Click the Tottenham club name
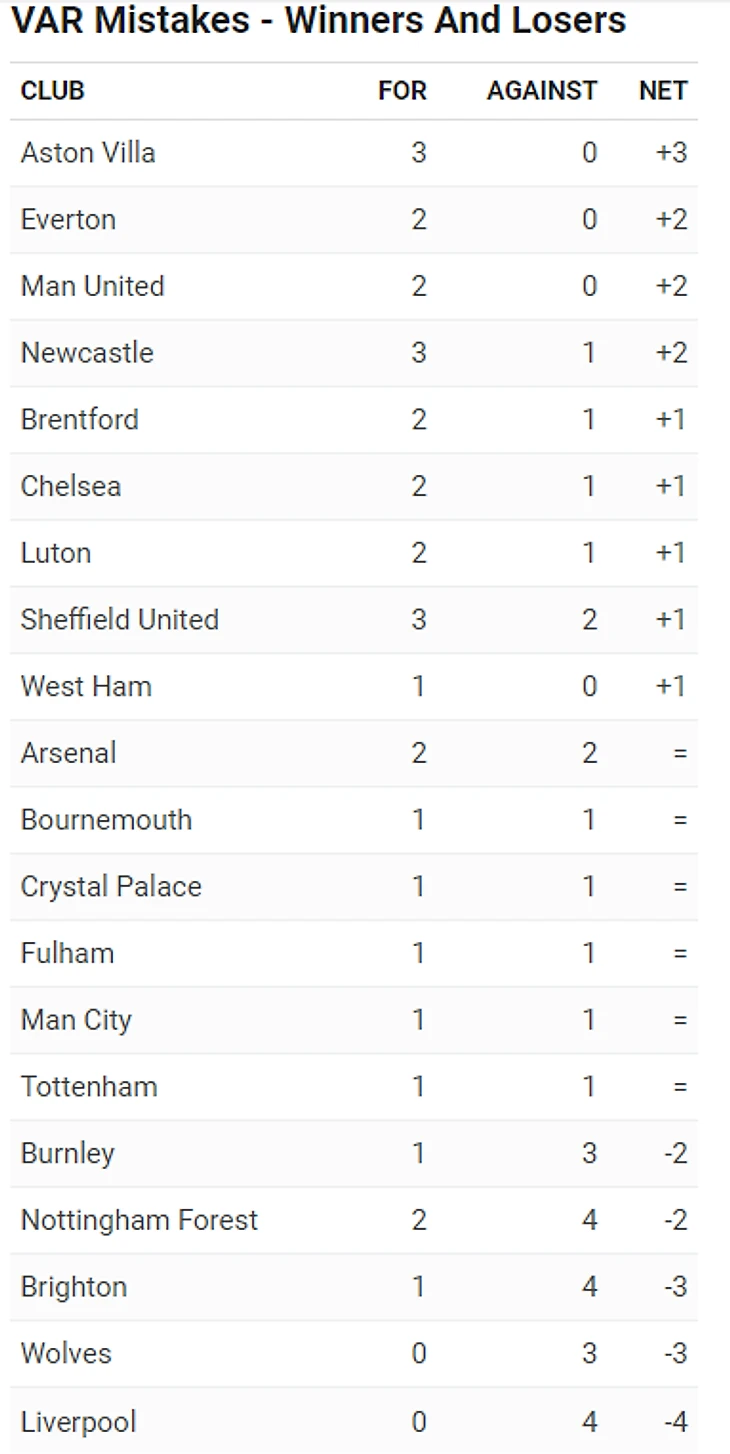This screenshot has width=730, height=1454. 89,1087
